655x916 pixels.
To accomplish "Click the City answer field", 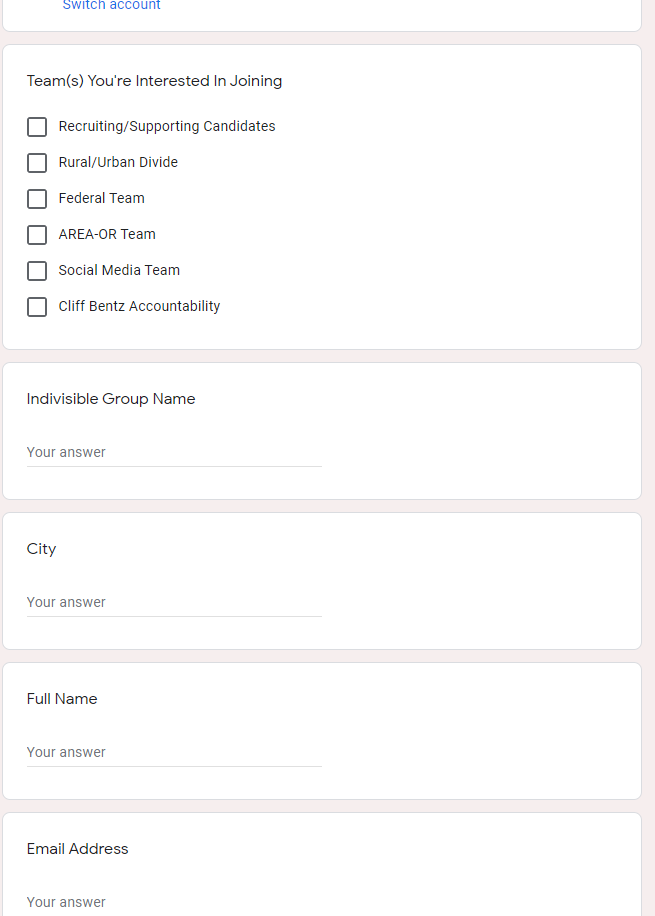I will (x=174, y=603).
